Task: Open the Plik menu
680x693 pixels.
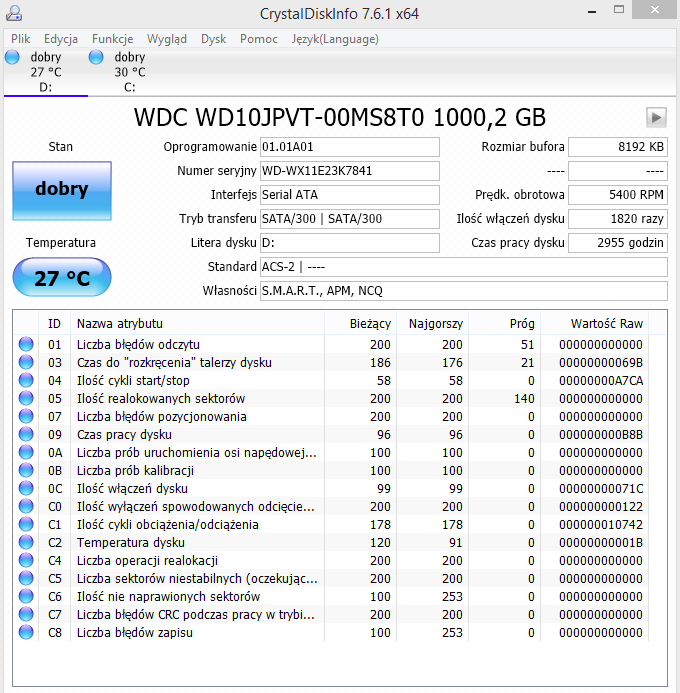Action: click(x=21, y=39)
